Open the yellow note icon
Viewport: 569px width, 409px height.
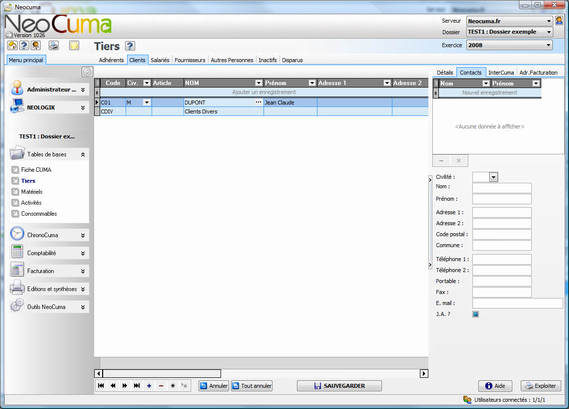(74, 46)
